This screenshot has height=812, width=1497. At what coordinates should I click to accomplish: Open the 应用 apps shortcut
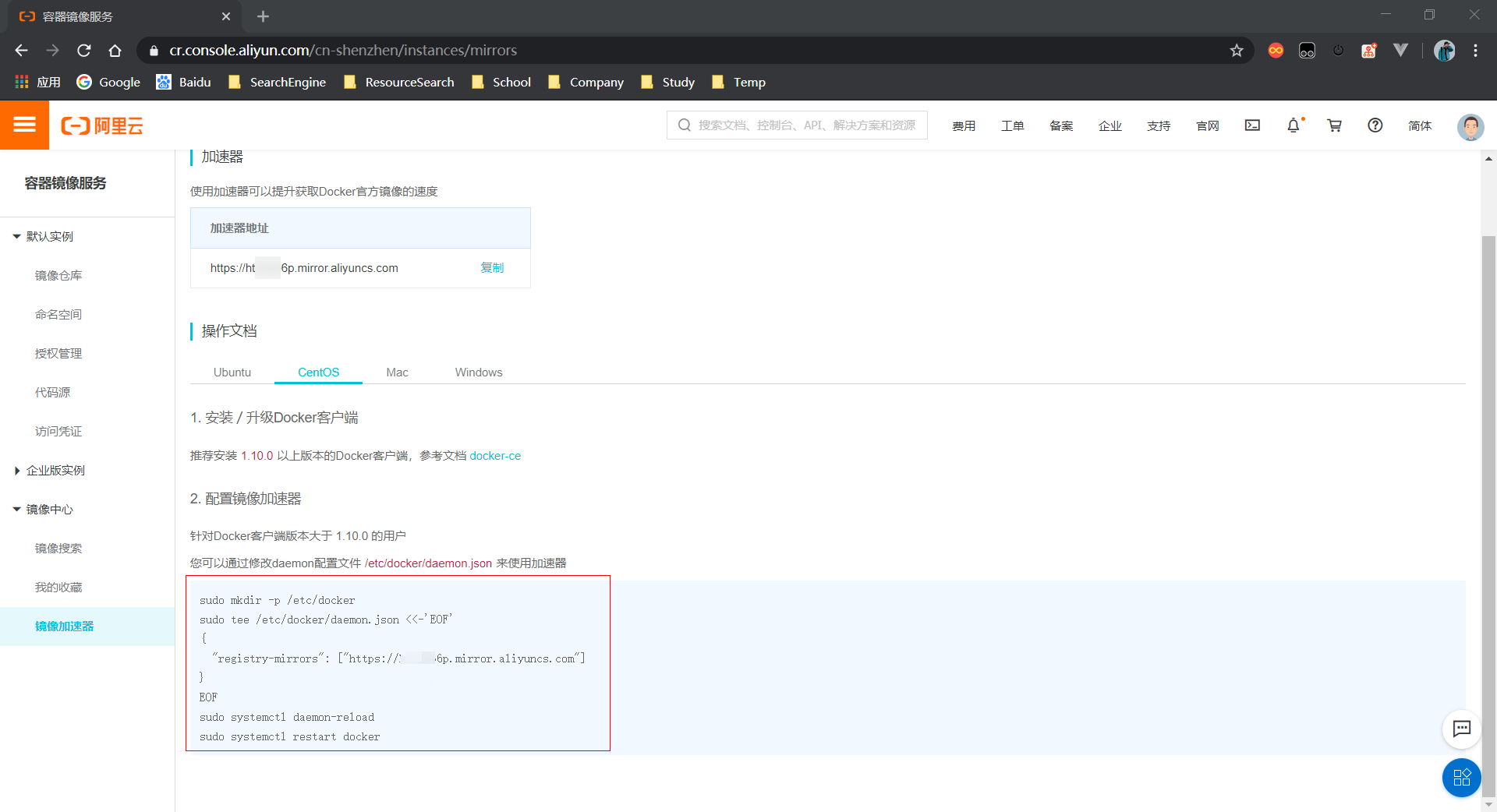[x=37, y=82]
